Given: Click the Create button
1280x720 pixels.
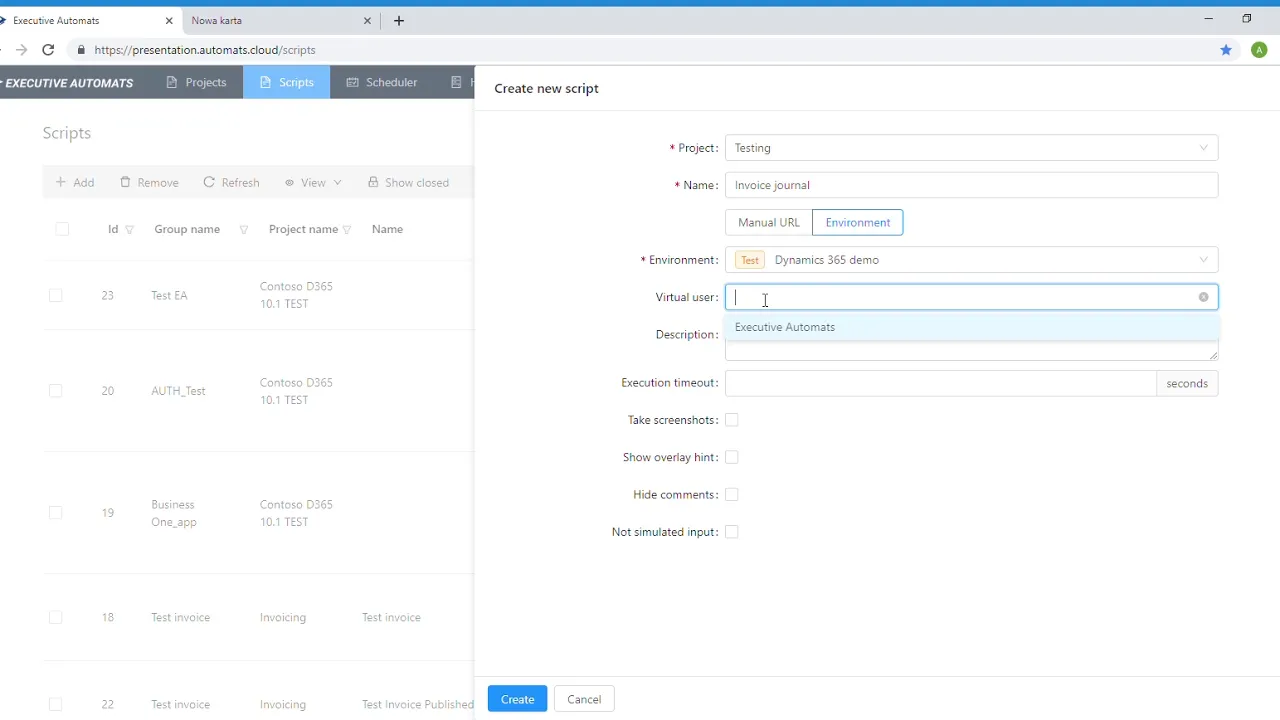Looking at the screenshot, I should [517, 699].
